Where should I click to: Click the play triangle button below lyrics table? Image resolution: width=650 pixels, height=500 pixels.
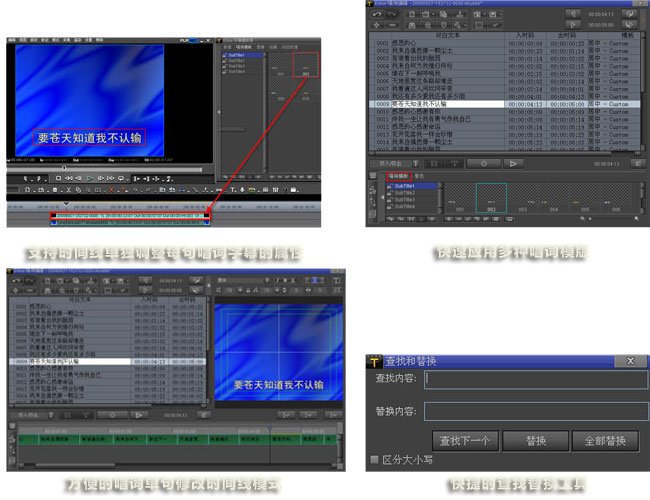pos(511,162)
